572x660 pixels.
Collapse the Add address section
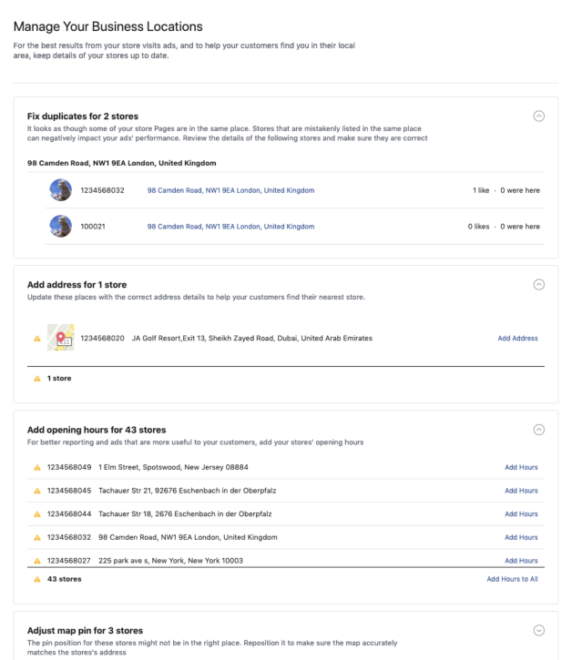point(539,285)
